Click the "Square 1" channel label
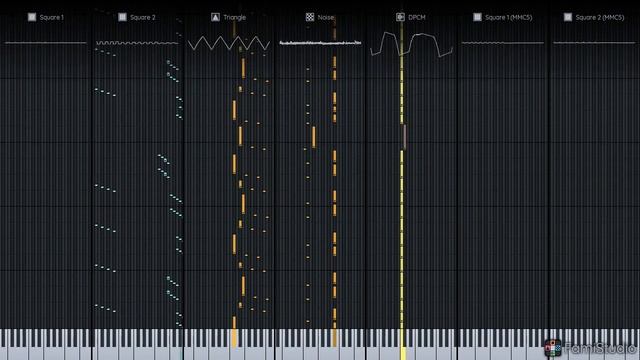 tap(51, 18)
